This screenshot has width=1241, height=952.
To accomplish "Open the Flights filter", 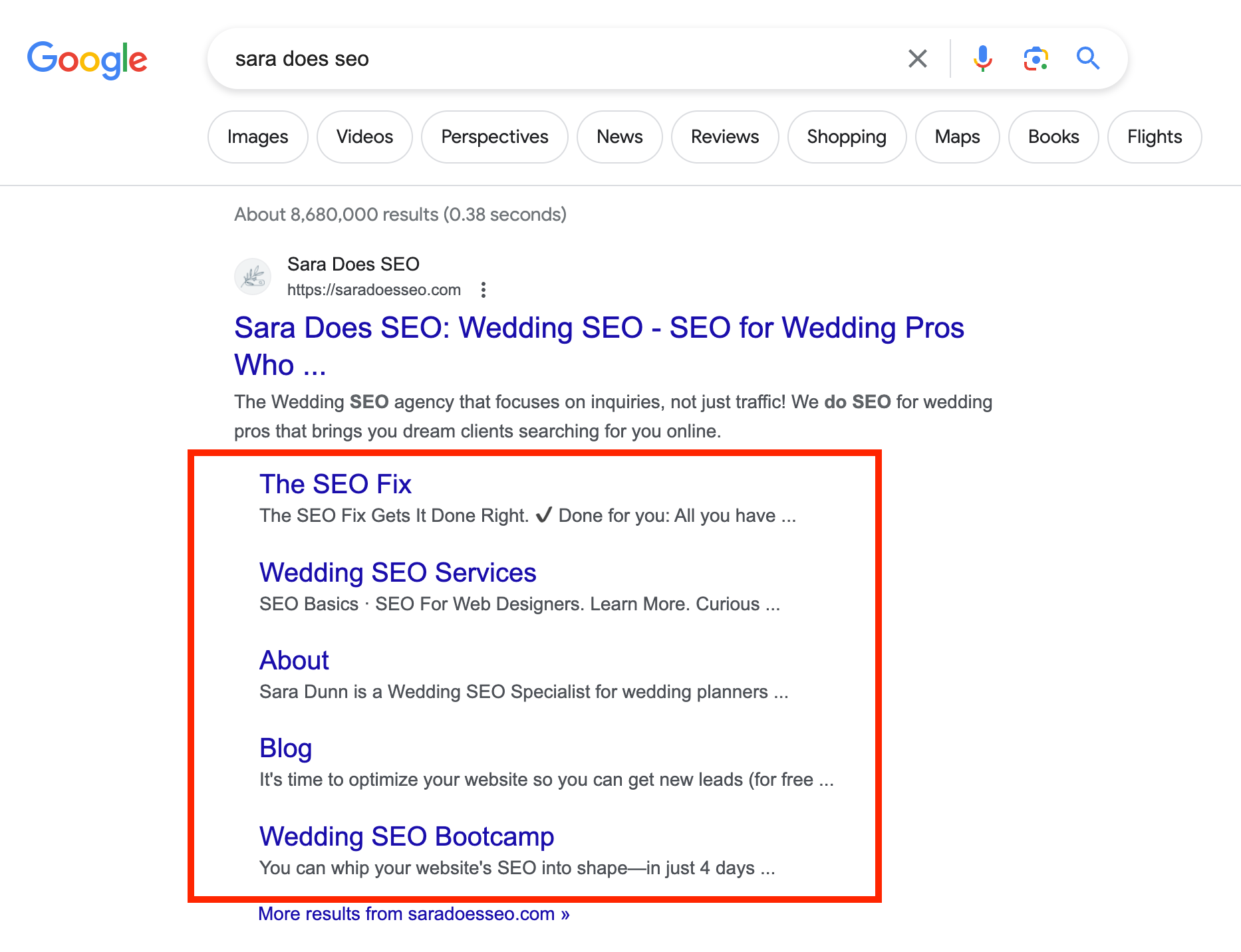I will tap(1155, 137).
